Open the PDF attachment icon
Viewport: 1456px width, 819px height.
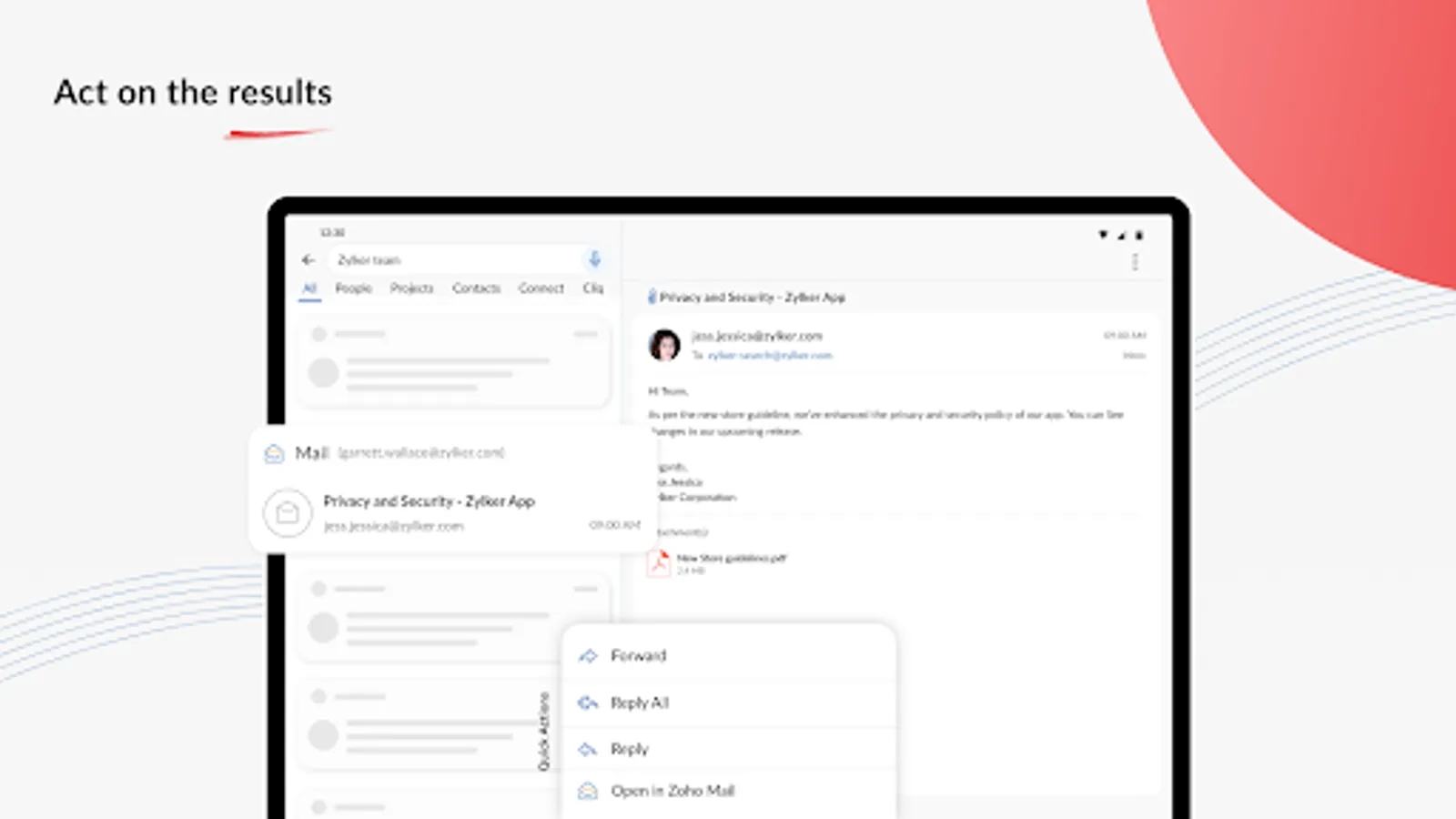tap(658, 563)
